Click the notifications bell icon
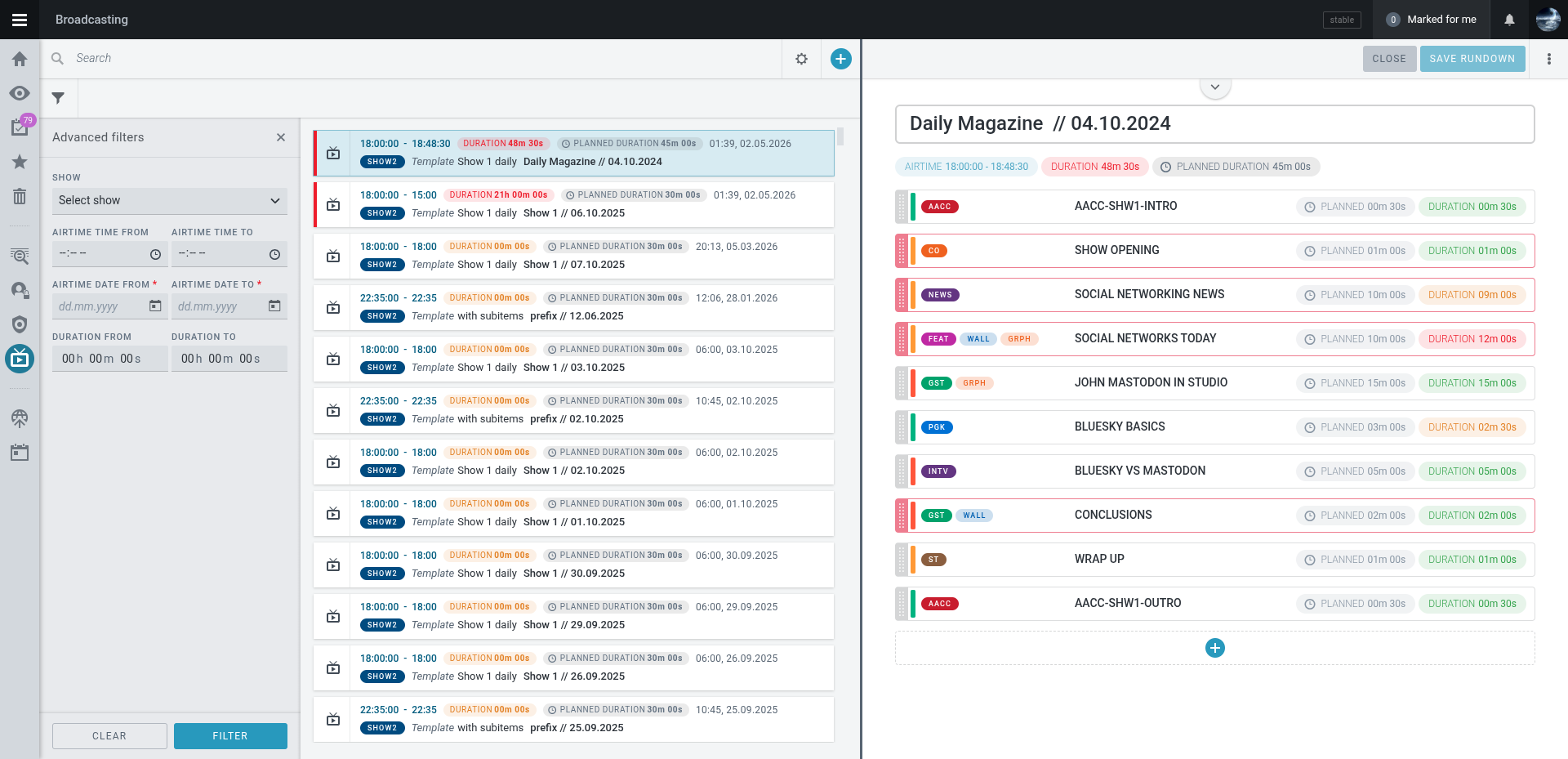Viewport: 1568px width, 759px height. pos(1509,20)
